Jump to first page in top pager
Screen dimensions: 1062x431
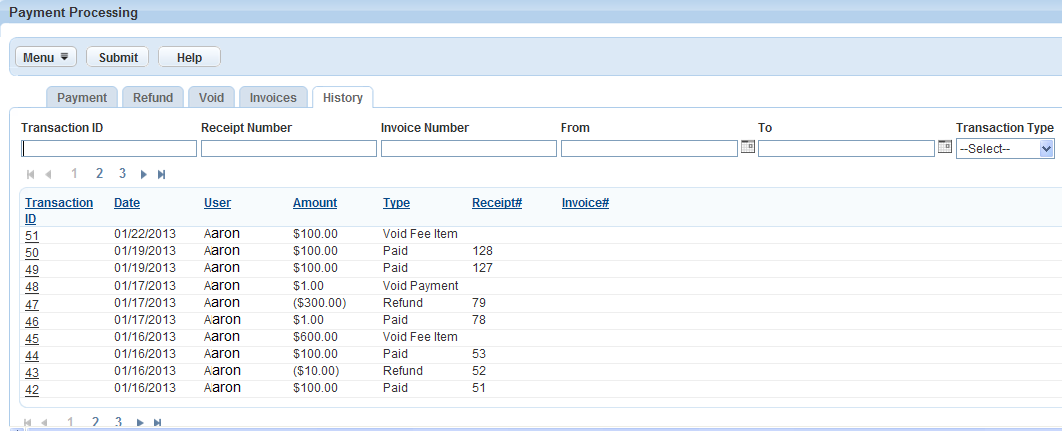click(31, 174)
